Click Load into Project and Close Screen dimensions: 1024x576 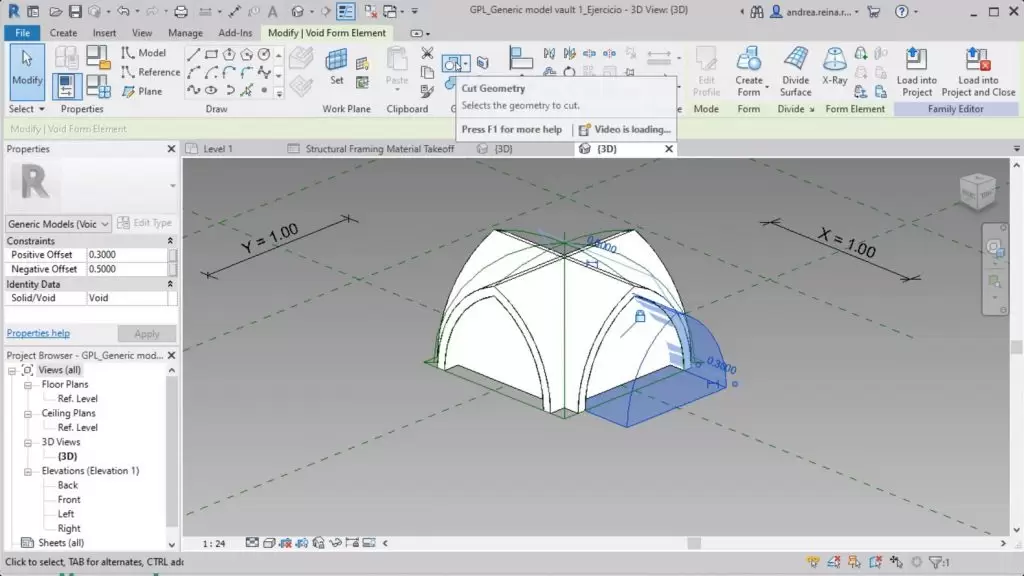click(x=978, y=70)
